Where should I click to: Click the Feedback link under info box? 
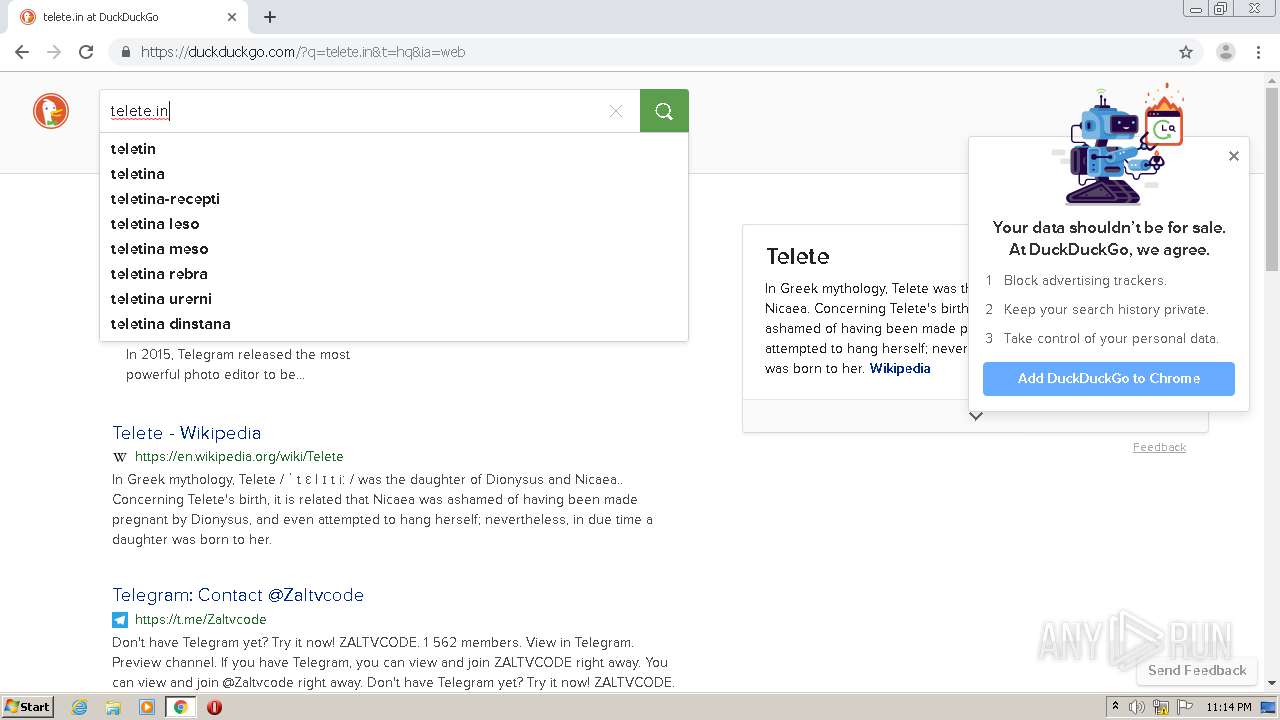[1159, 447]
